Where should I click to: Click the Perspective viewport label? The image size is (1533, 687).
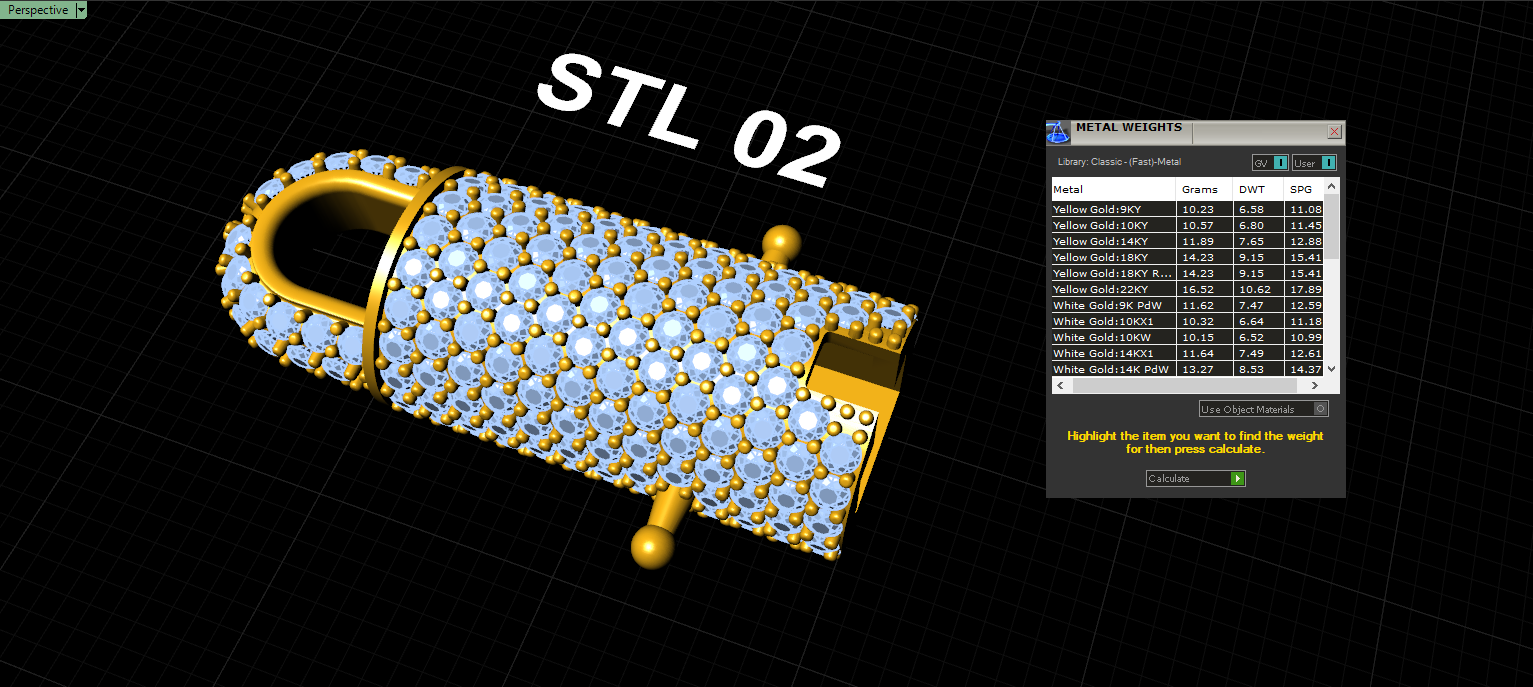(x=38, y=10)
